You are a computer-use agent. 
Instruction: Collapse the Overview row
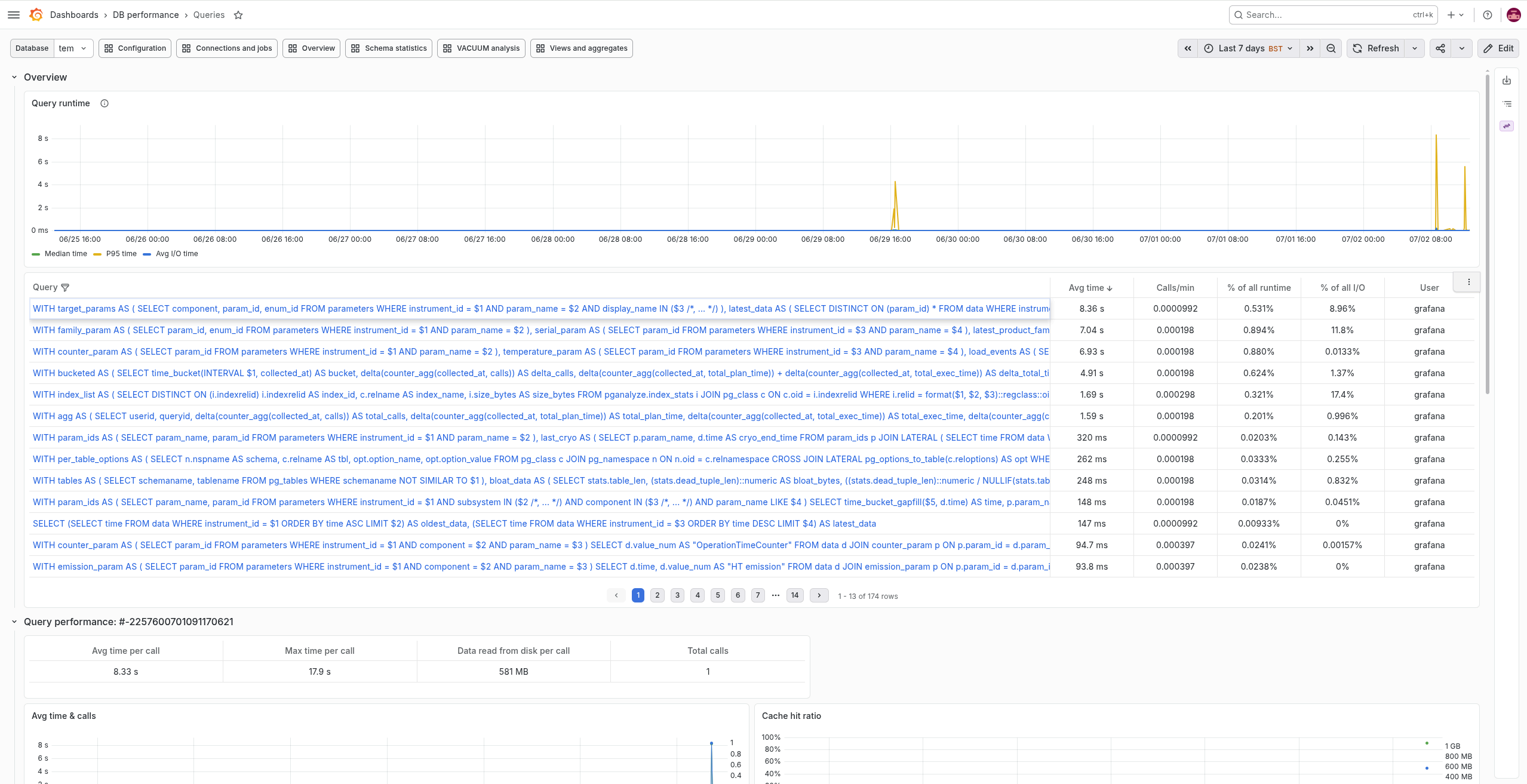click(14, 77)
